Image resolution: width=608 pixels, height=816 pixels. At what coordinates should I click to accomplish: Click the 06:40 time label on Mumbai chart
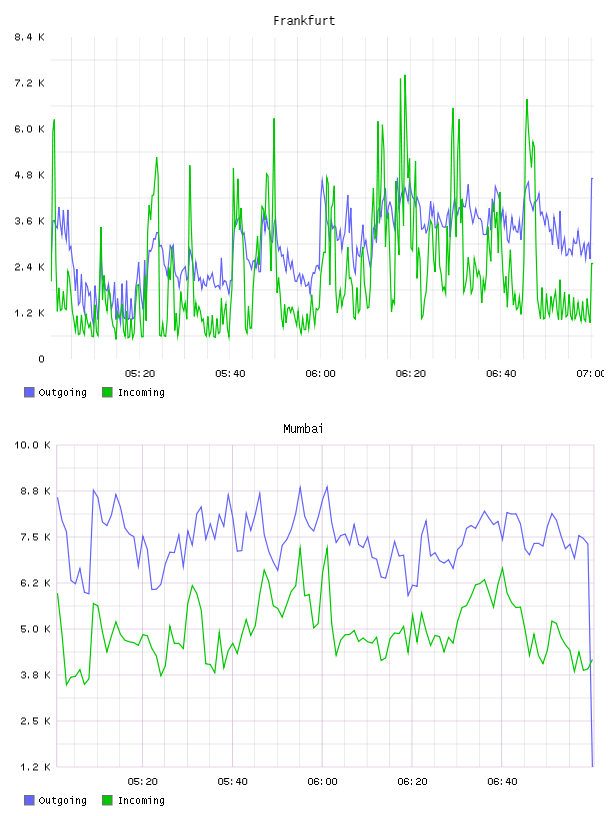tap(502, 782)
